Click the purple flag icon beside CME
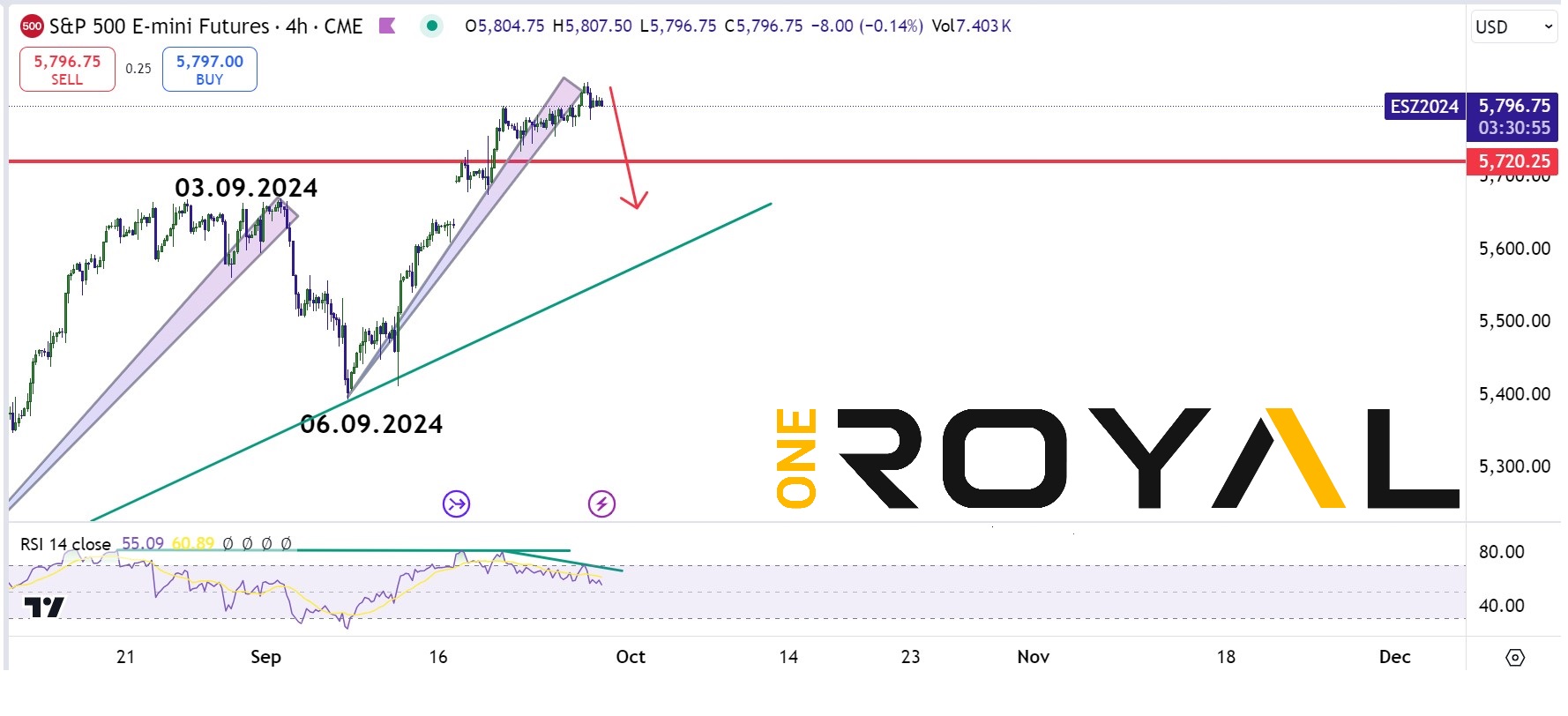The image size is (1568, 716). tap(386, 26)
